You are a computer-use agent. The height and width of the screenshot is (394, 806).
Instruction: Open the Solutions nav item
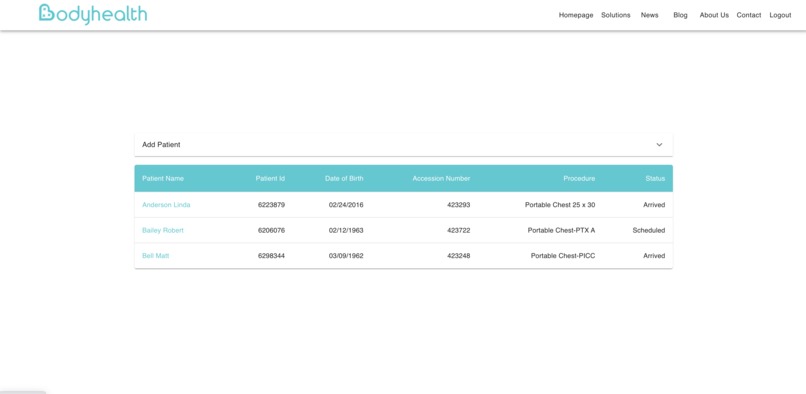615,15
